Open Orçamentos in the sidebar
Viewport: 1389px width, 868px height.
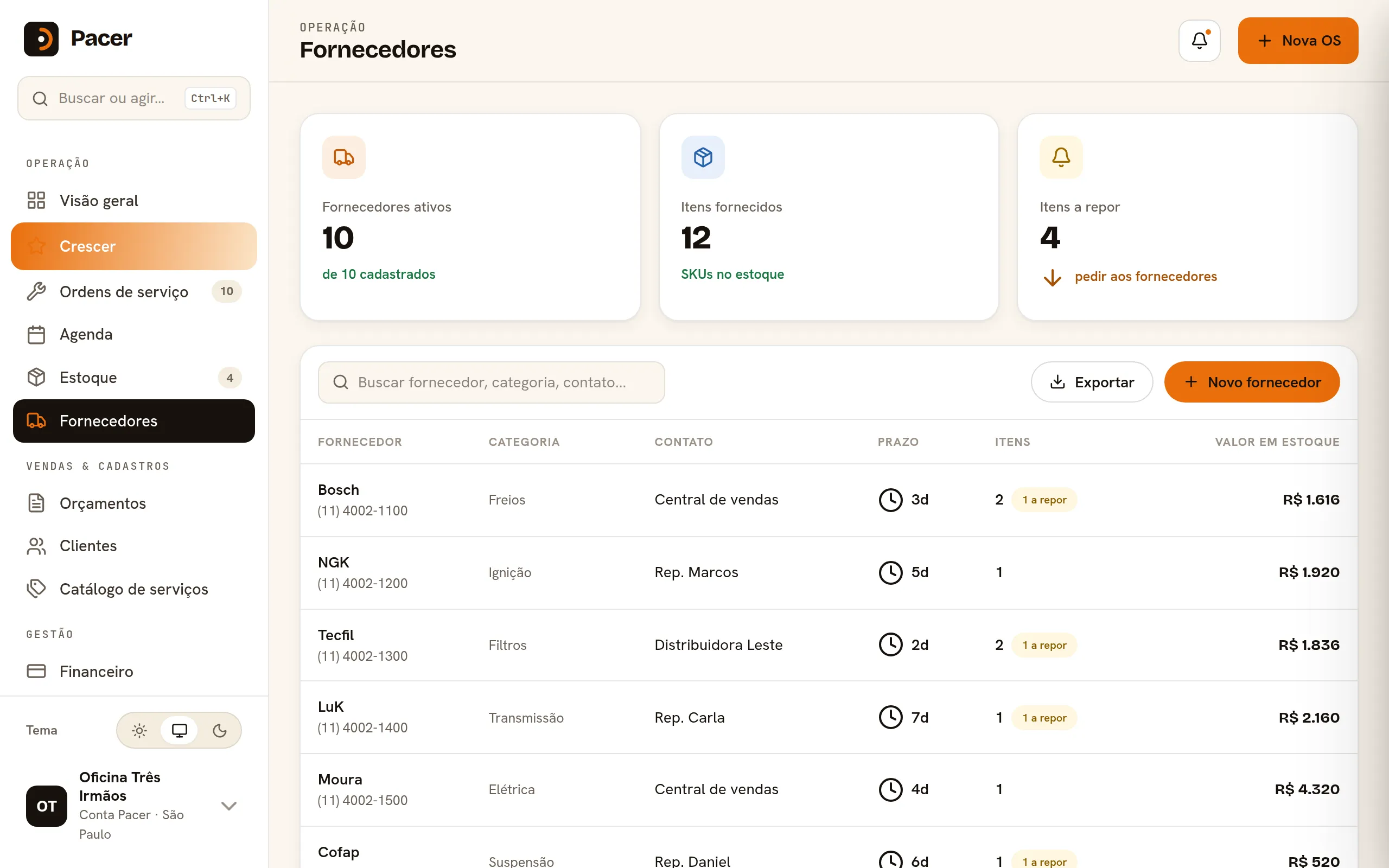click(x=133, y=503)
